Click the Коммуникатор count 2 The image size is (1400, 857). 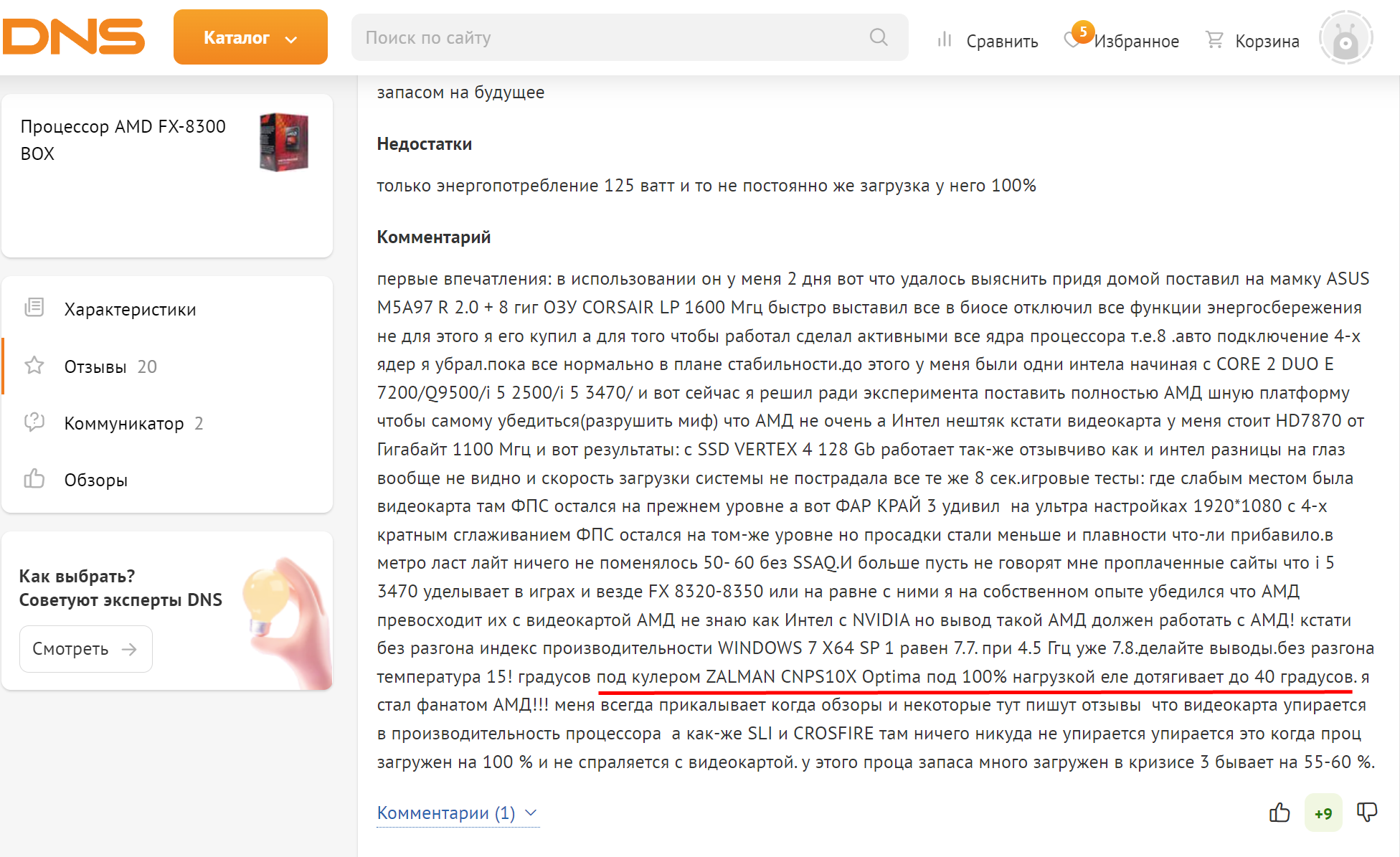tap(199, 423)
